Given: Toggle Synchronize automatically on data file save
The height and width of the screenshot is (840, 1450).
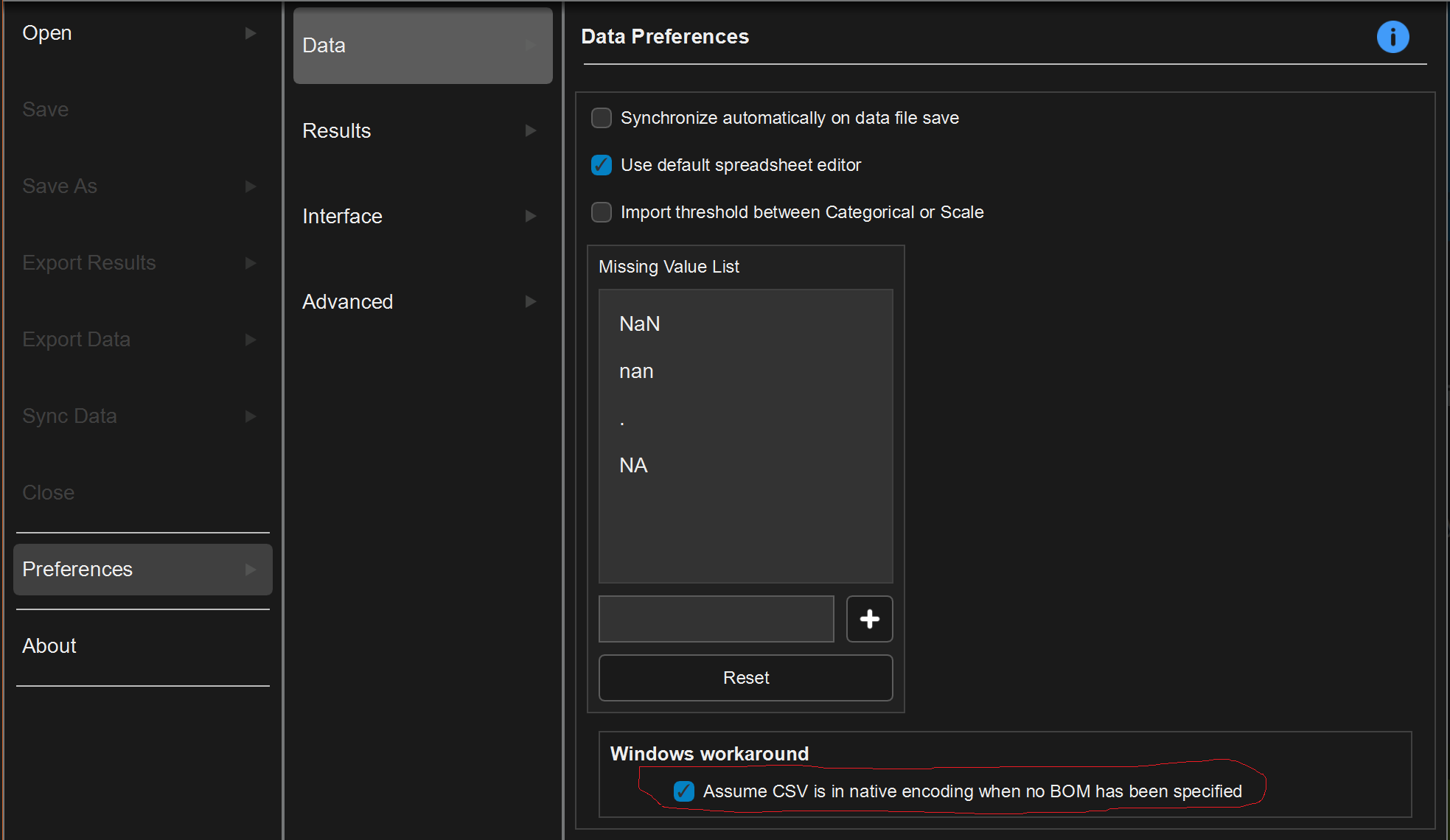Looking at the screenshot, I should point(602,118).
